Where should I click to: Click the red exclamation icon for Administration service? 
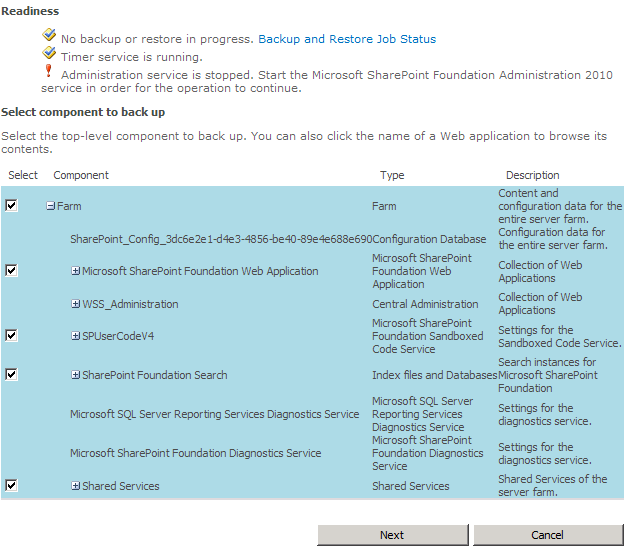(48, 71)
